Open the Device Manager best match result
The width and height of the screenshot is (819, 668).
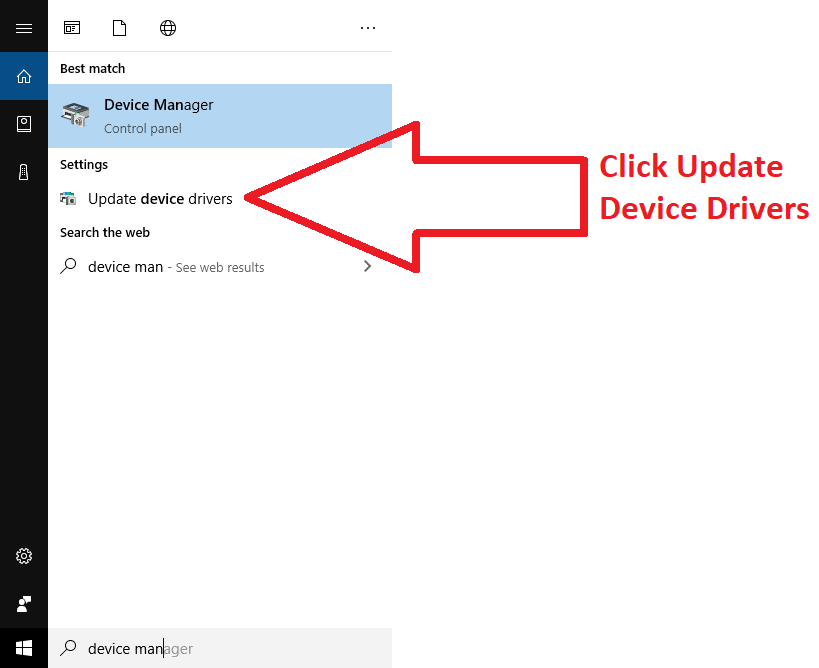coord(220,115)
